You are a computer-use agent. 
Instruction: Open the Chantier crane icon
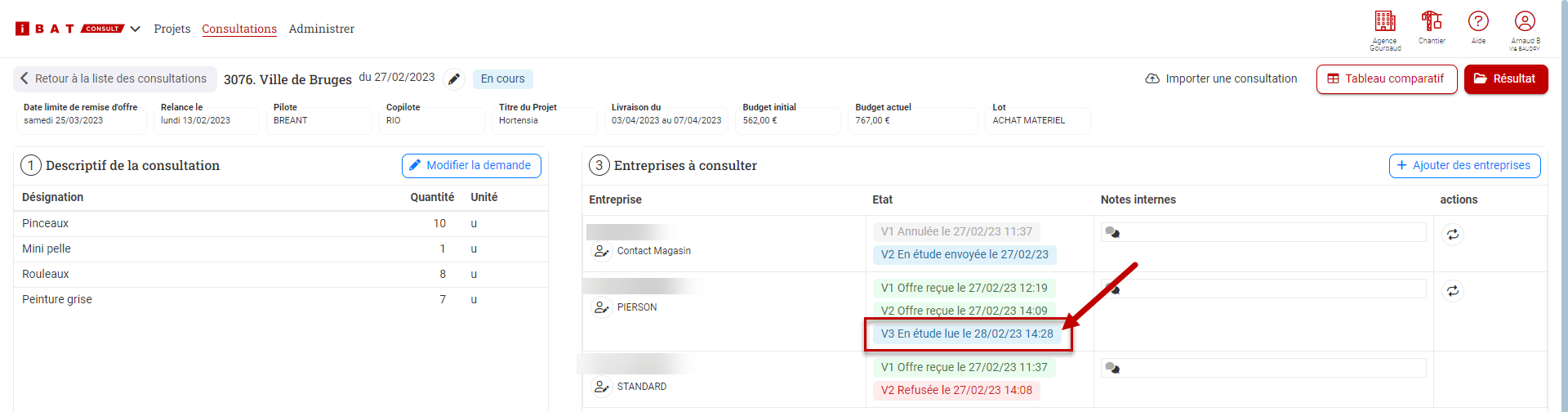tap(1432, 22)
